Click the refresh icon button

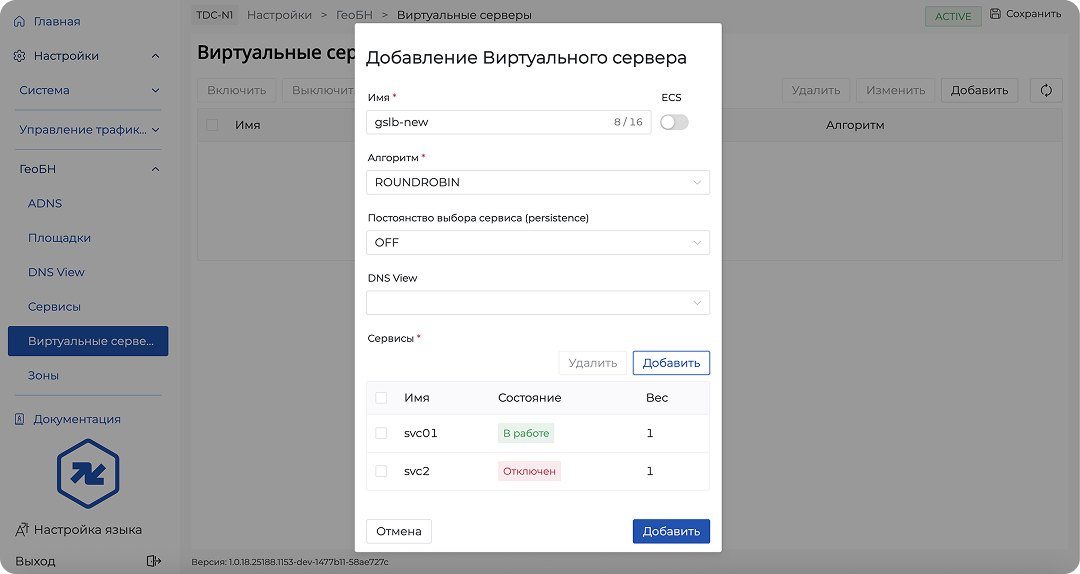click(x=1046, y=90)
